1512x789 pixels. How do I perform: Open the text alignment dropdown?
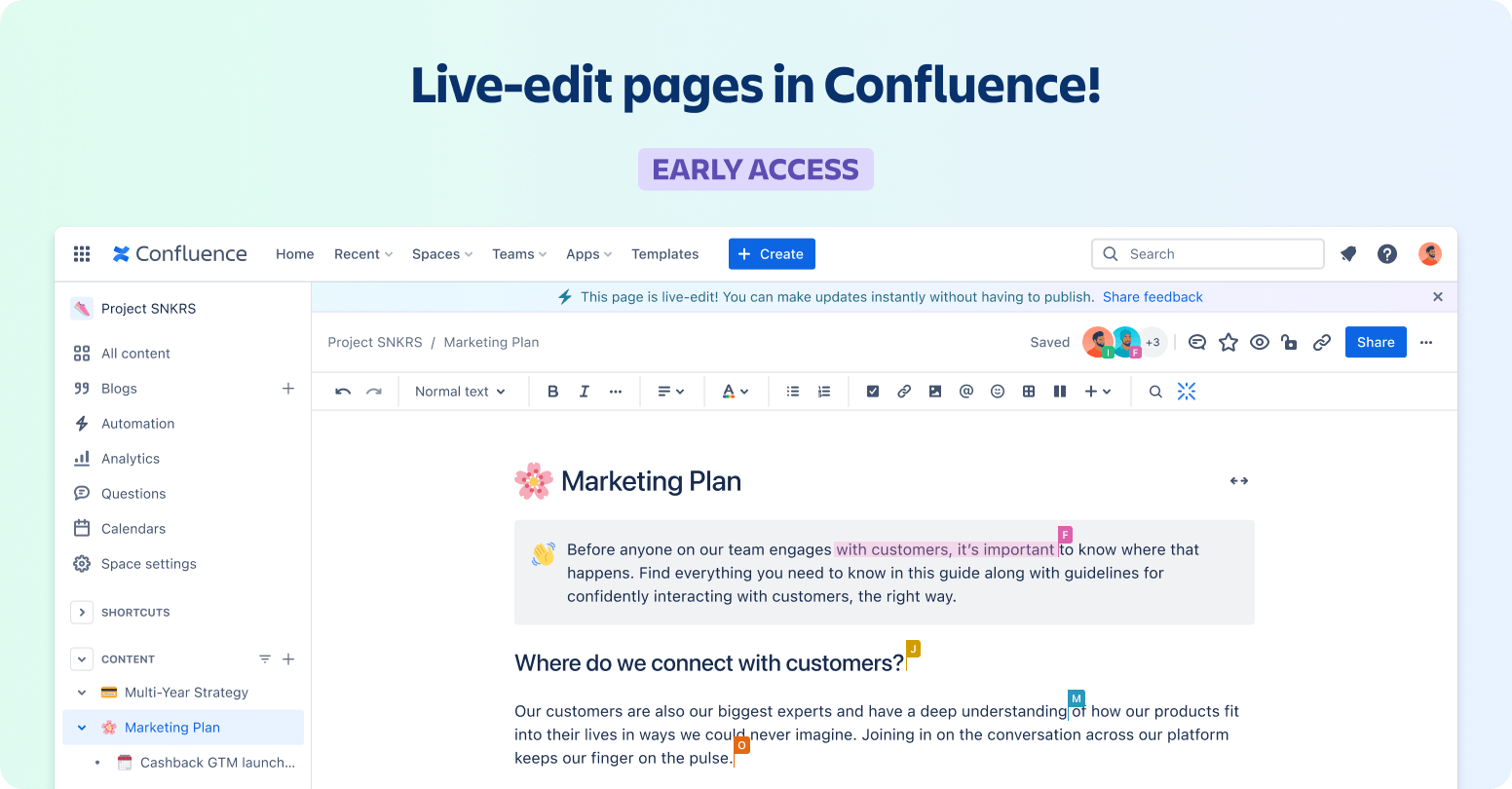pyautogui.click(x=670, y=392)
